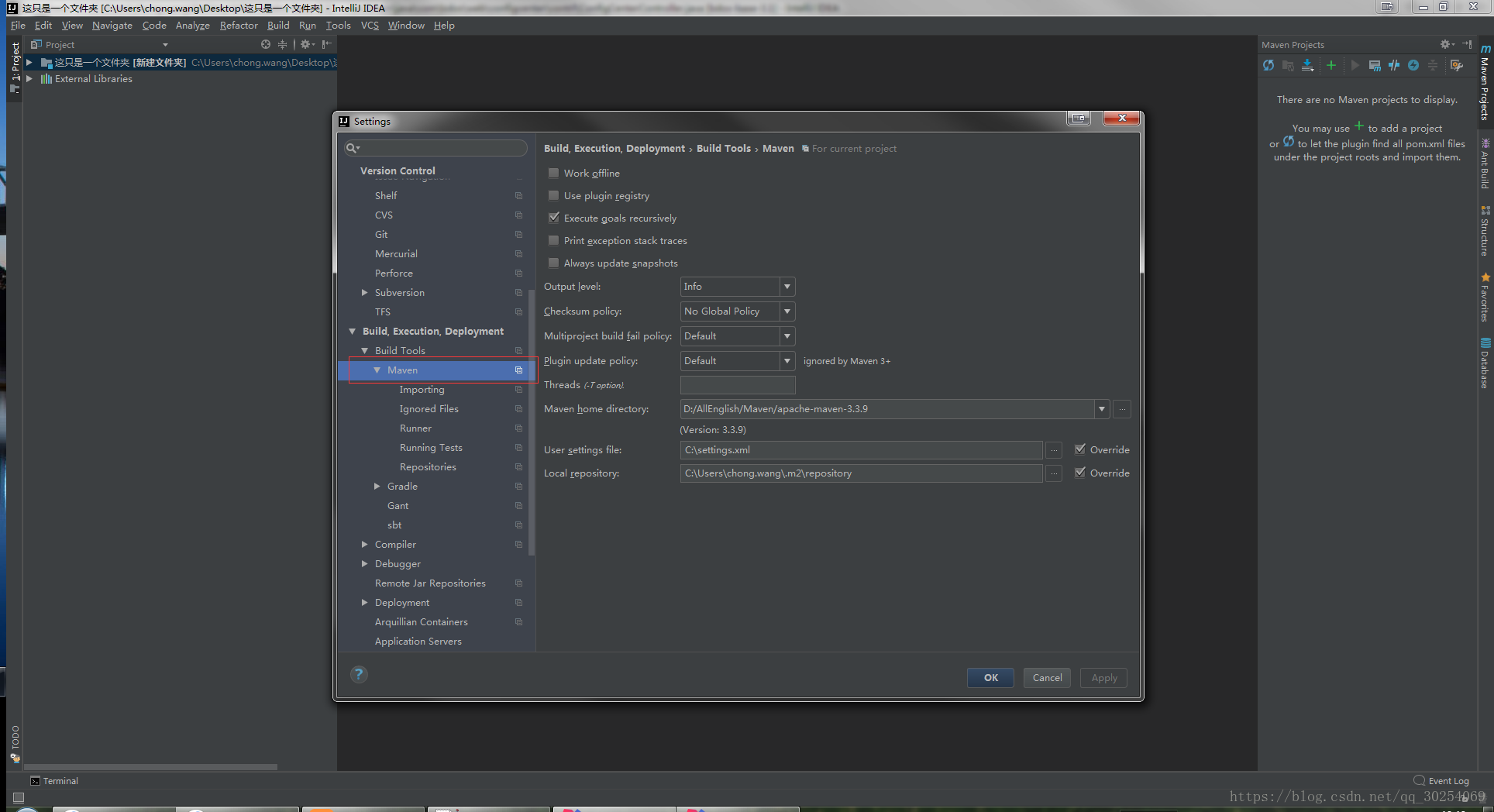Click Collapse All icon in Maven Projects
The width and height of the screenshot is (1494, 812).
[x=1433, y=65]
